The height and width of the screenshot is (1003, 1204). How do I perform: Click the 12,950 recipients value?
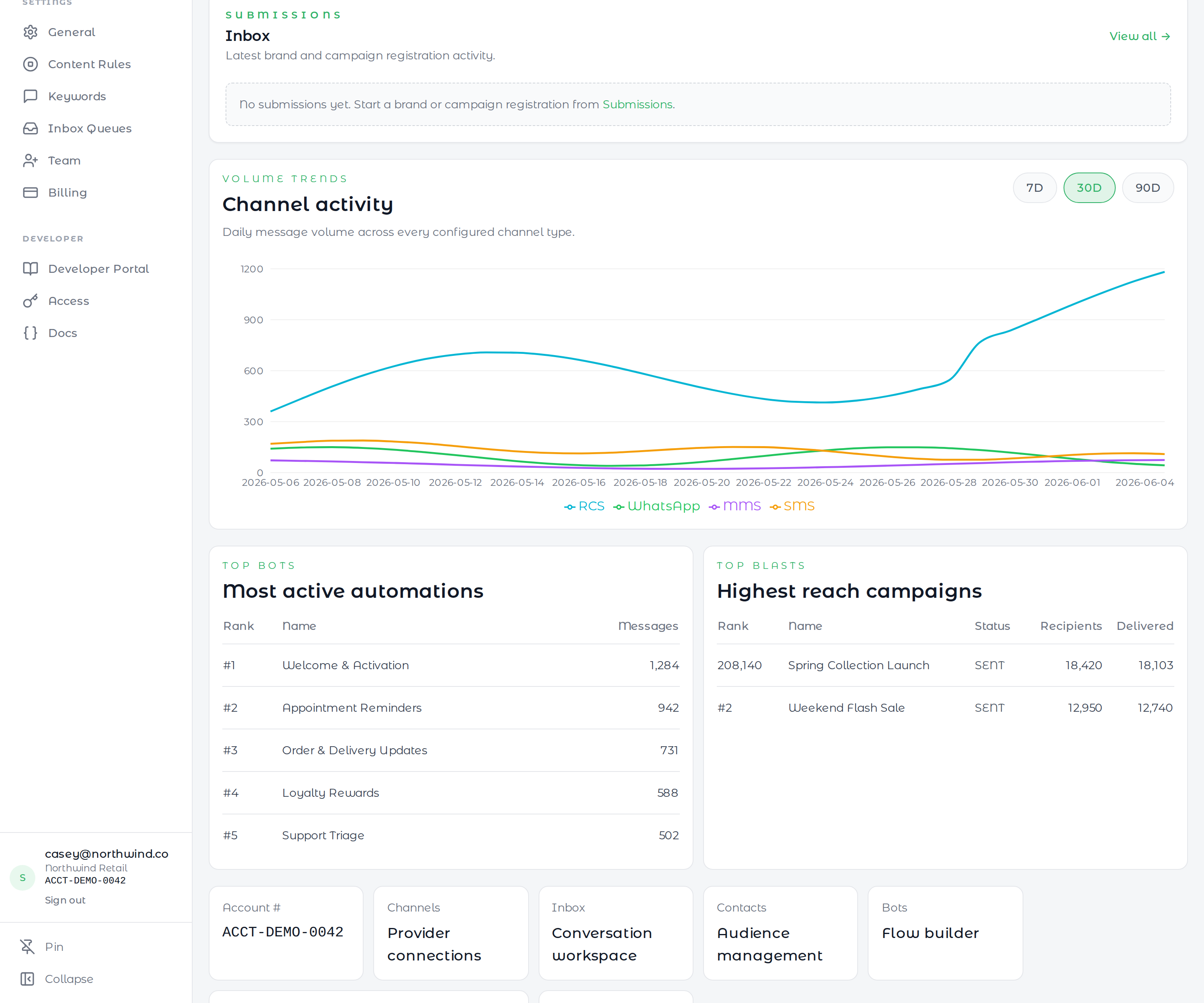point(1085,708)
